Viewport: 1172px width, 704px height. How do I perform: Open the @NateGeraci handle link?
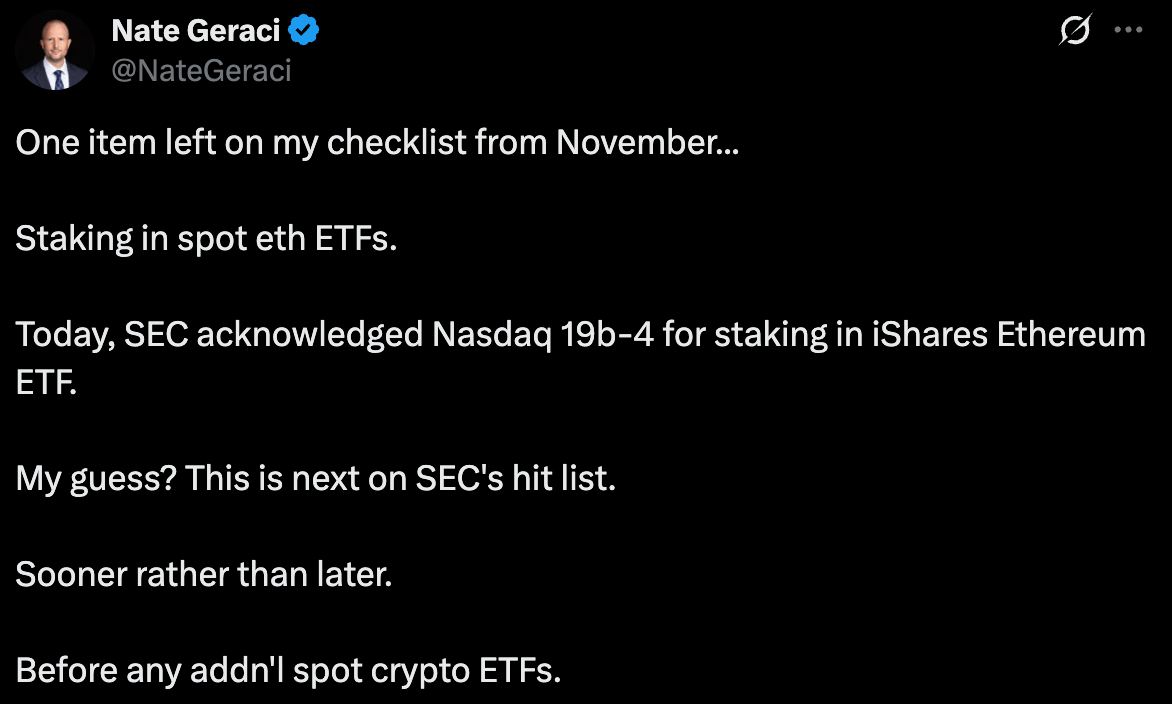(x=201, y=71)
